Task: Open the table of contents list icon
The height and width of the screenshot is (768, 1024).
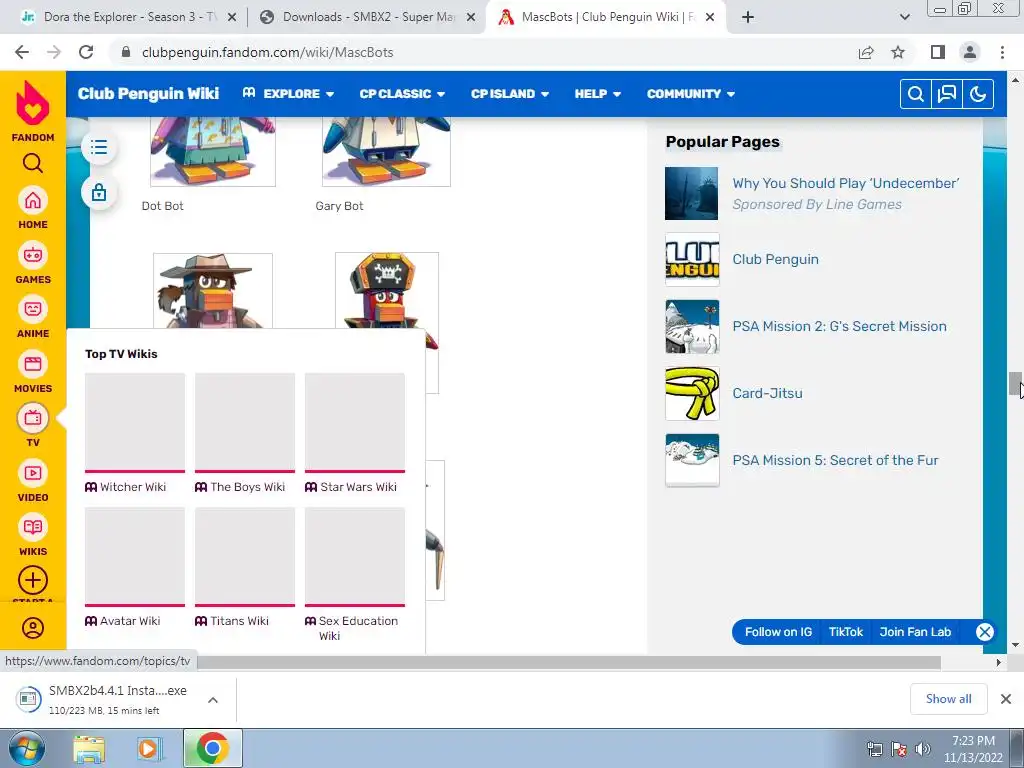Action: [x=99, y=147]
